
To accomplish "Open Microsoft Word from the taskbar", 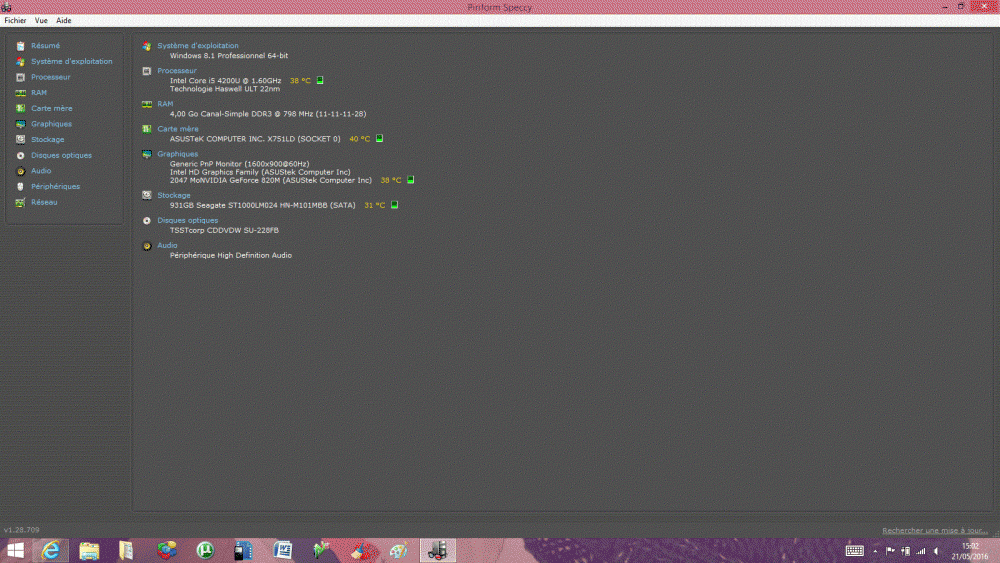I will tap(283, 550).
